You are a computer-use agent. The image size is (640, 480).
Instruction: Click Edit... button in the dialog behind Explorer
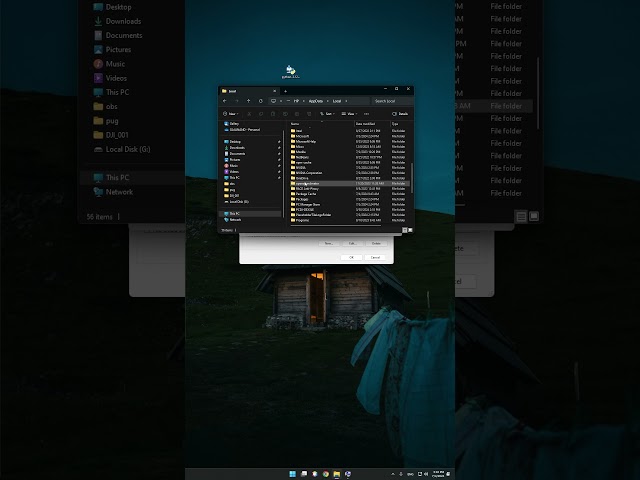click(x=352, y=243)
